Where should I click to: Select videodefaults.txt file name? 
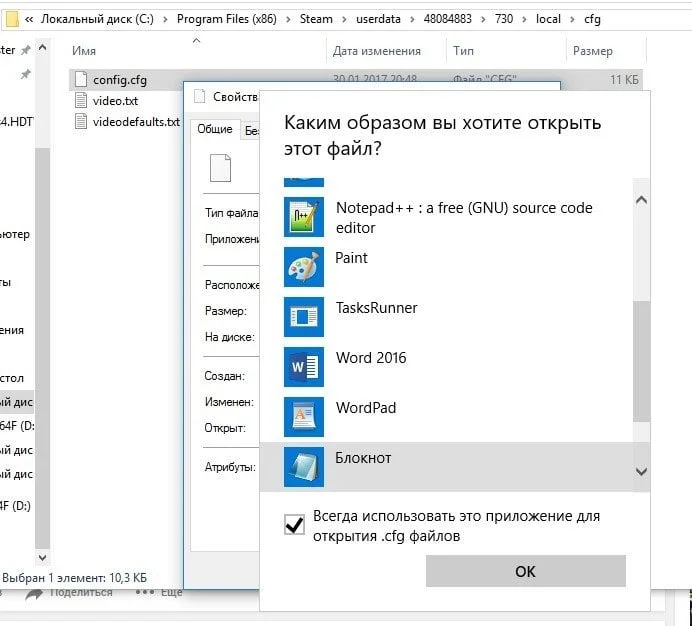click(x=136, y=121)
